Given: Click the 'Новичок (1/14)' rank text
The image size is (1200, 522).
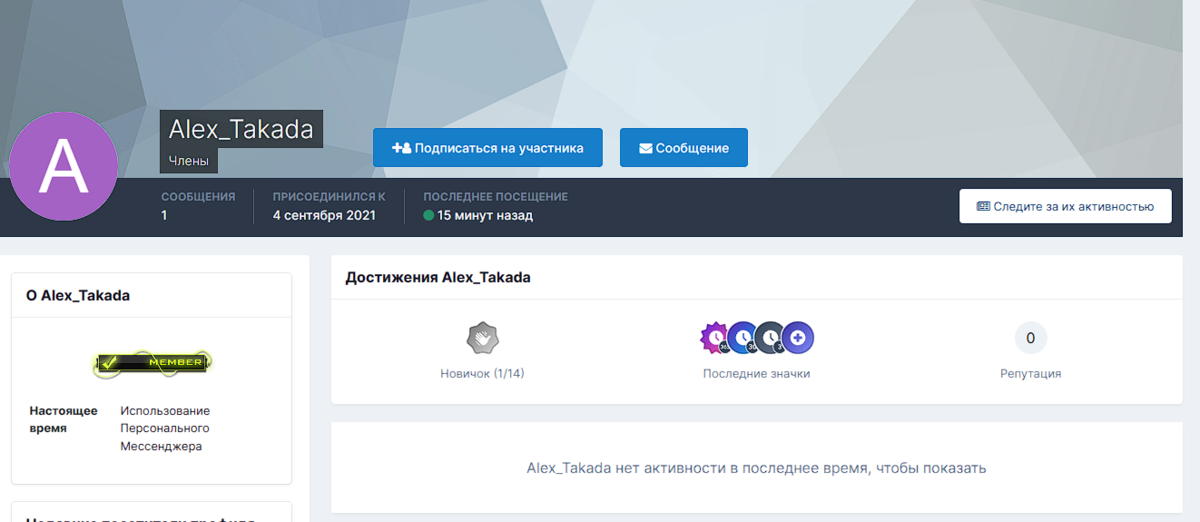Looking at the screenshot, I should tap(482, 373).
